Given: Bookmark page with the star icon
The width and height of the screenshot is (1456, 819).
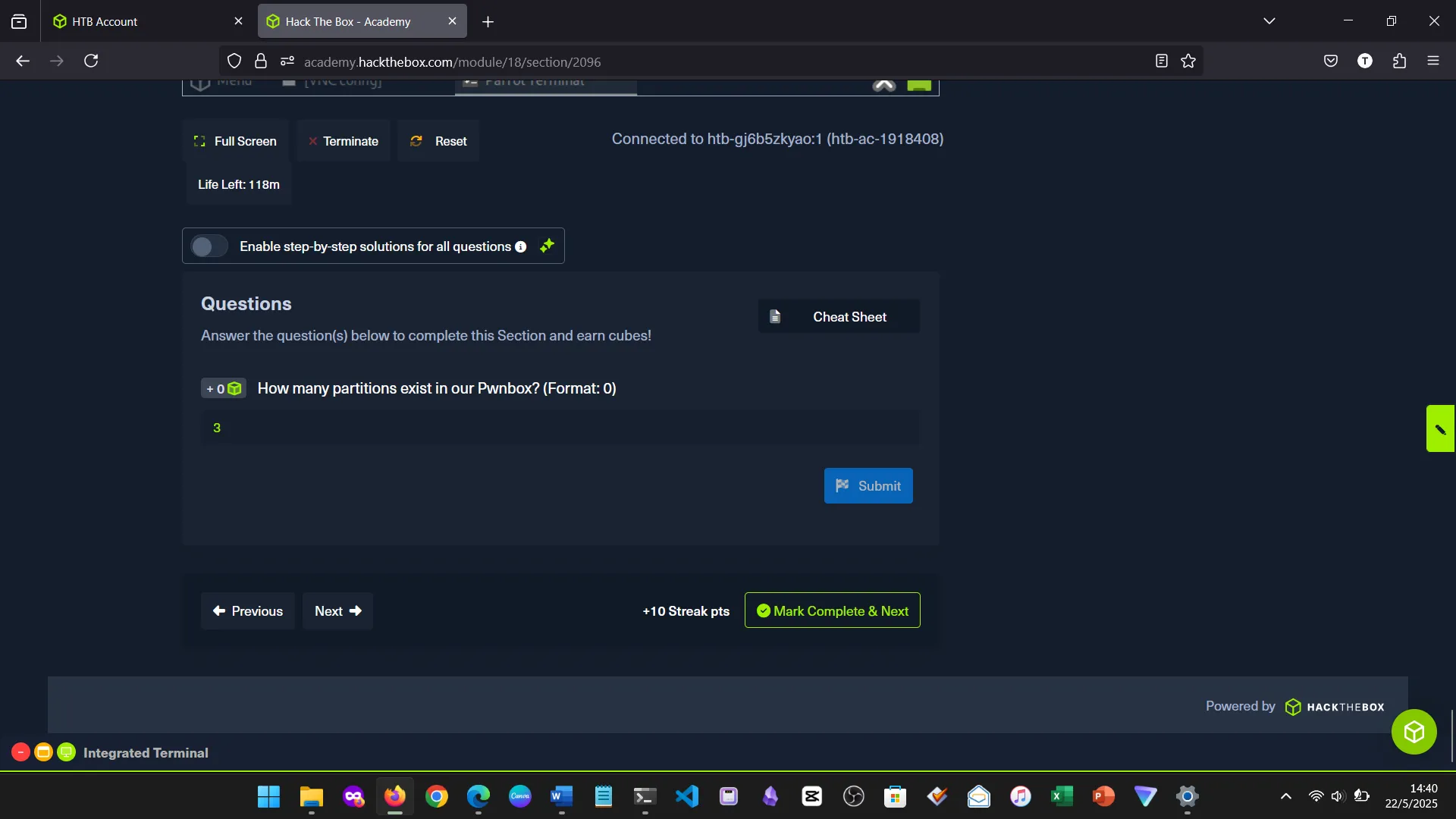Looking at the screenshot, I should (1188, 61).
